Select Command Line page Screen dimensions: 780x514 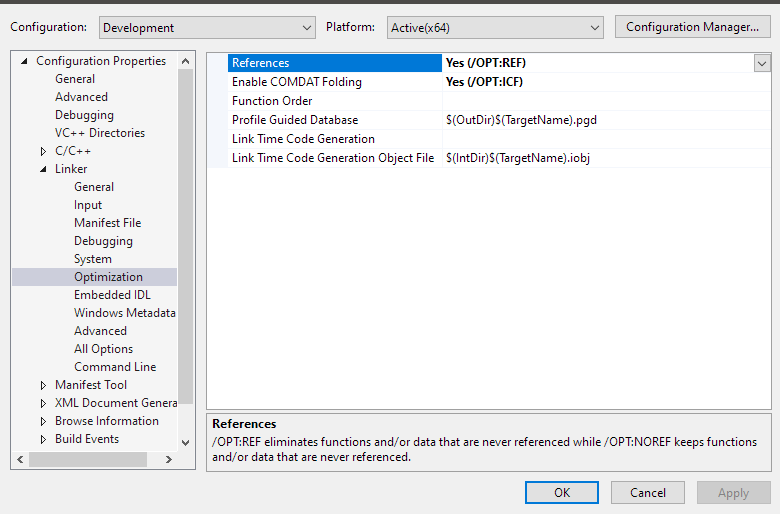(x=115, y=367)
